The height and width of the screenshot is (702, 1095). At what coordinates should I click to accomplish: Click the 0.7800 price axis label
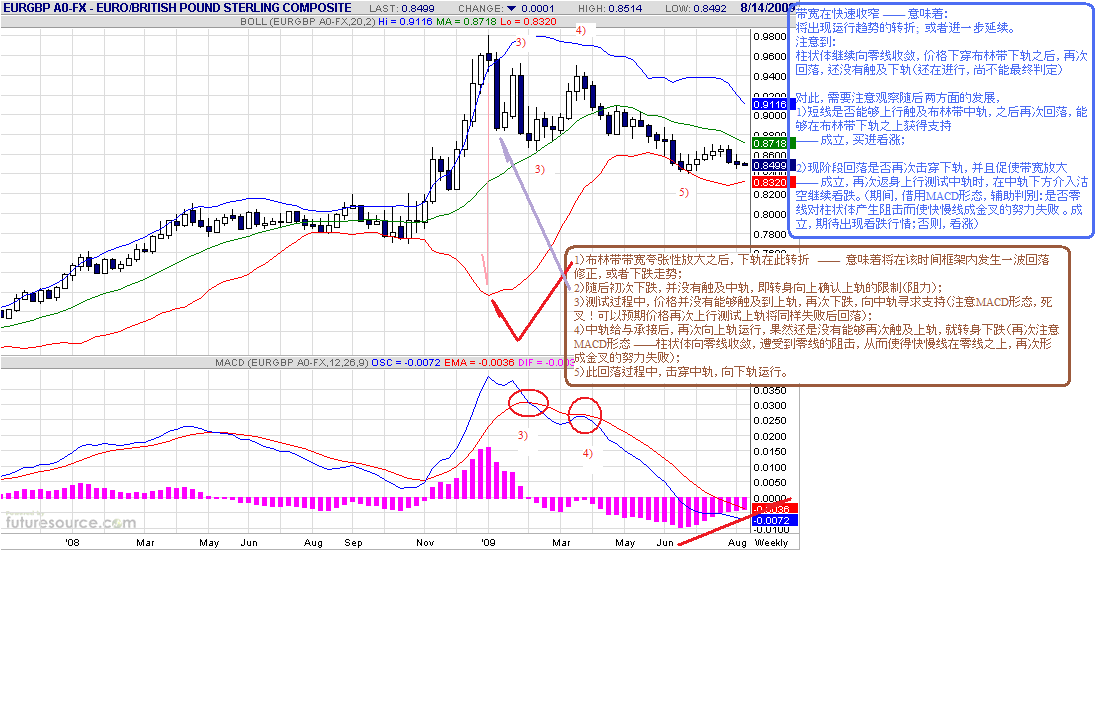point(770,235)
